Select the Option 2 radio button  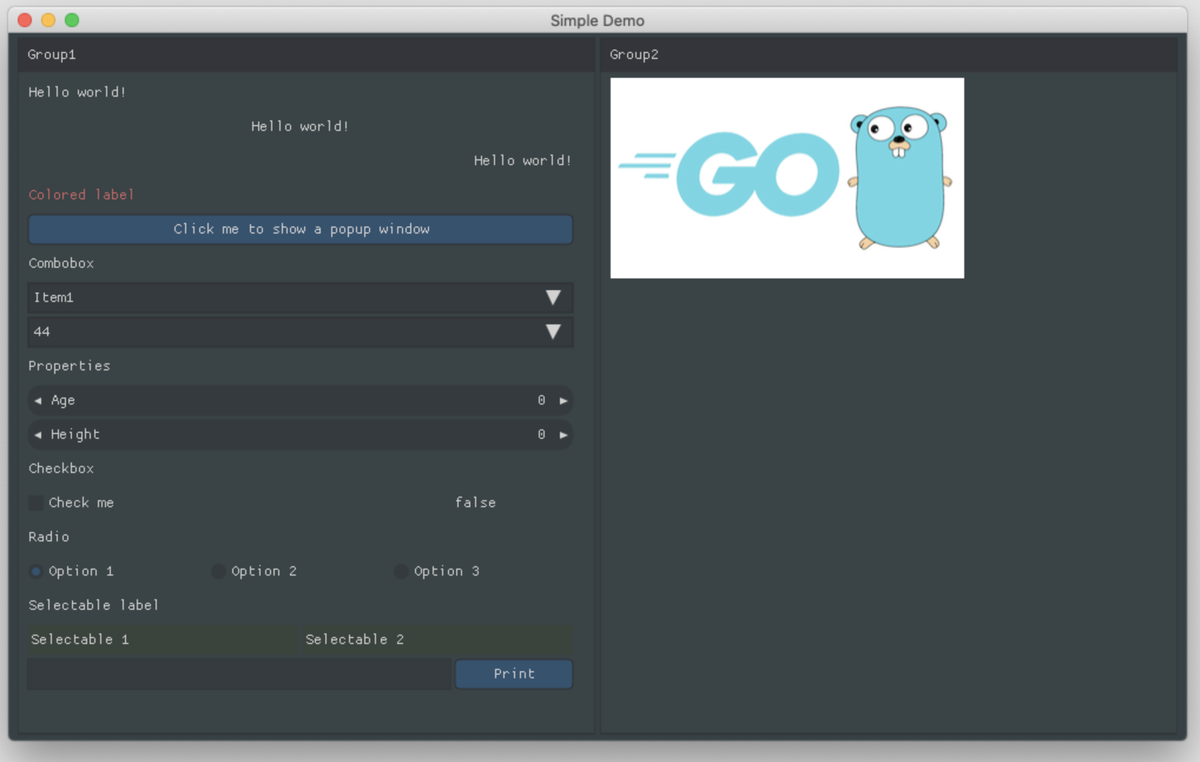point(218,571)
